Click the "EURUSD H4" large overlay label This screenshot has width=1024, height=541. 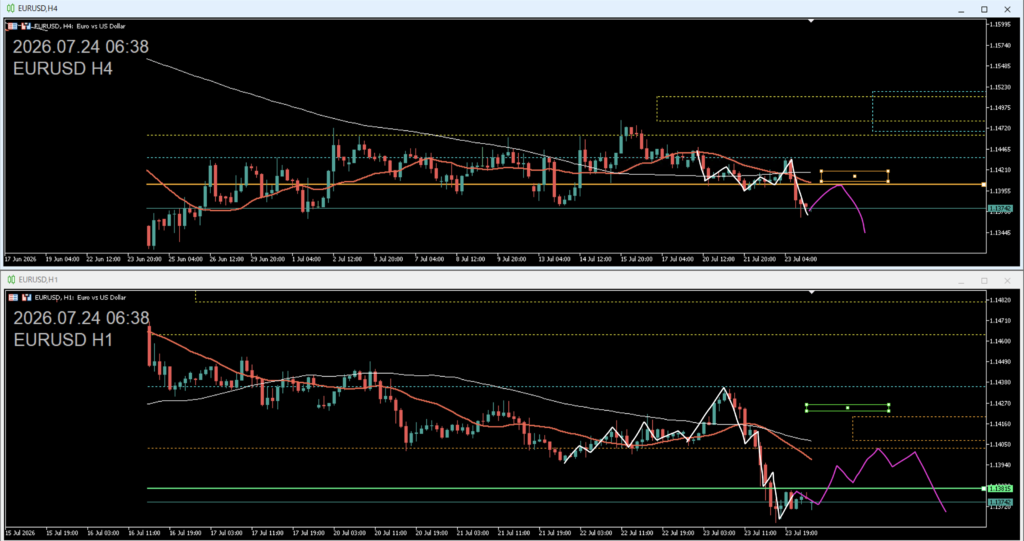pos(63,69)
